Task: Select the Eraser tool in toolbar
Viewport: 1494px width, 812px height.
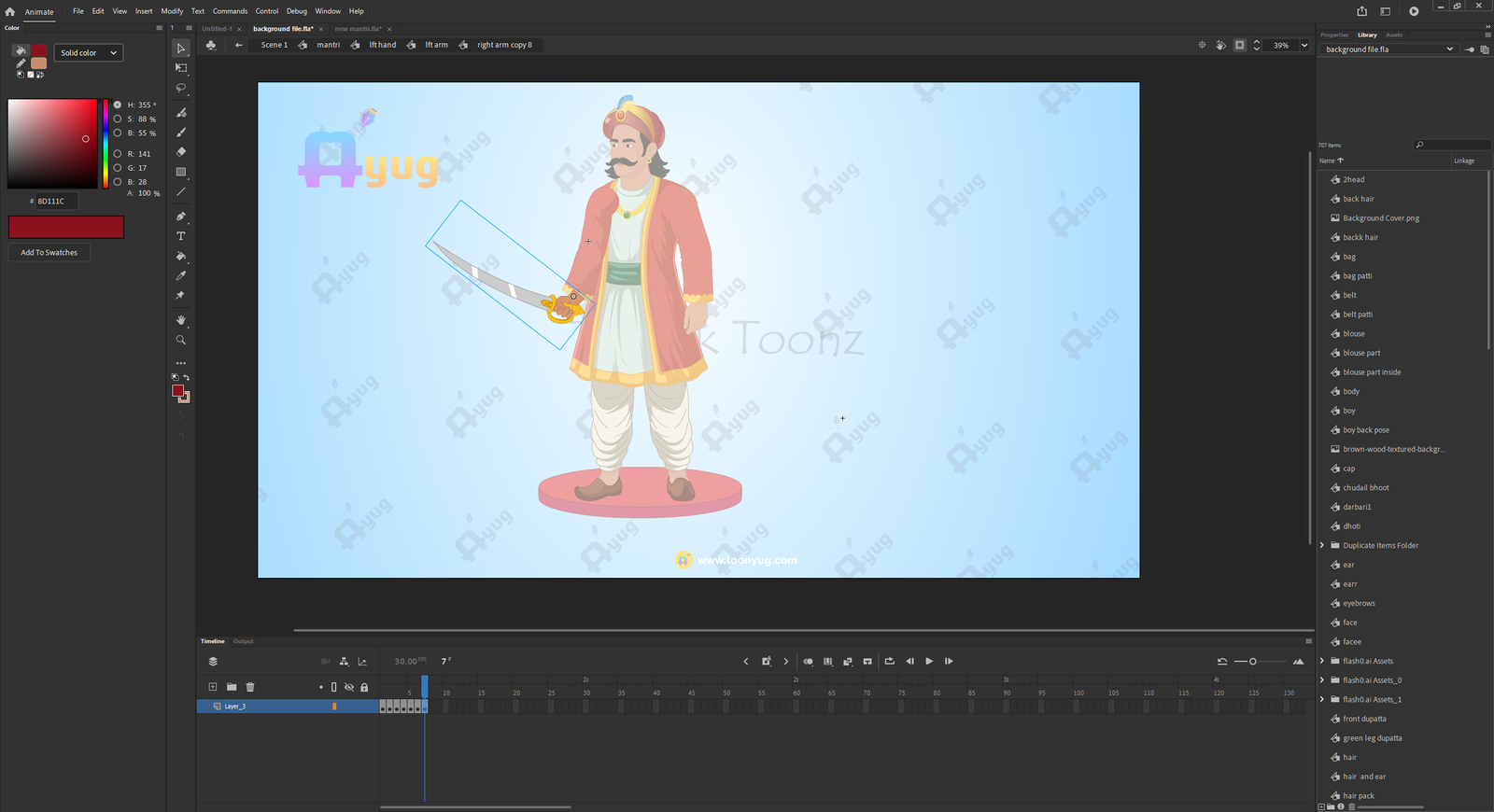Action: pos(181,152)
